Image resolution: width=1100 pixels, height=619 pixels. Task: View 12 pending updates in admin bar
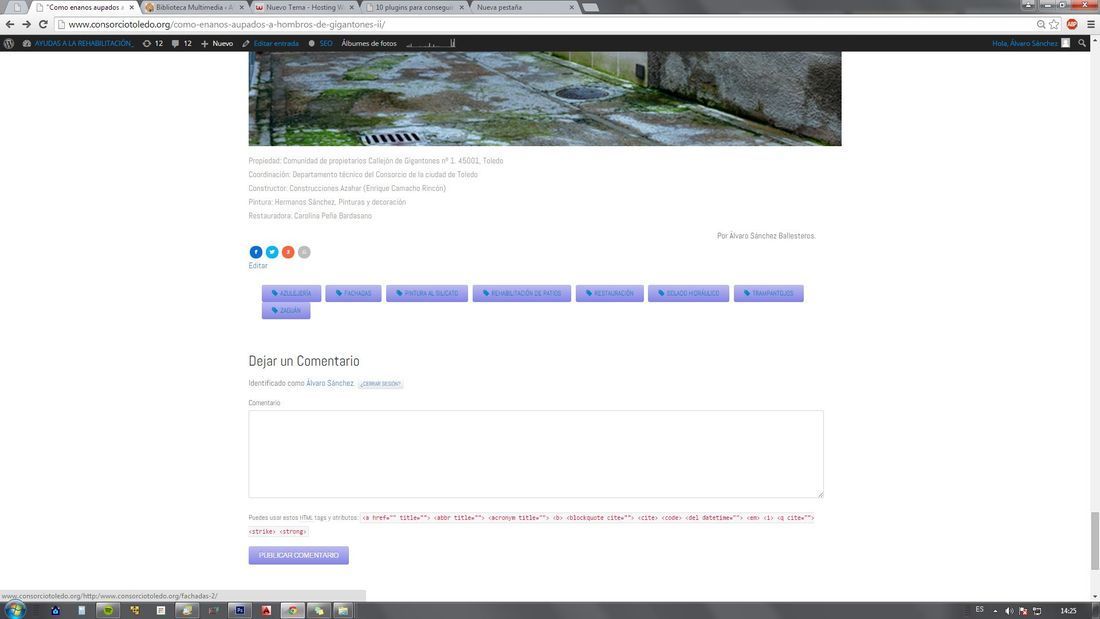[152, 44]
